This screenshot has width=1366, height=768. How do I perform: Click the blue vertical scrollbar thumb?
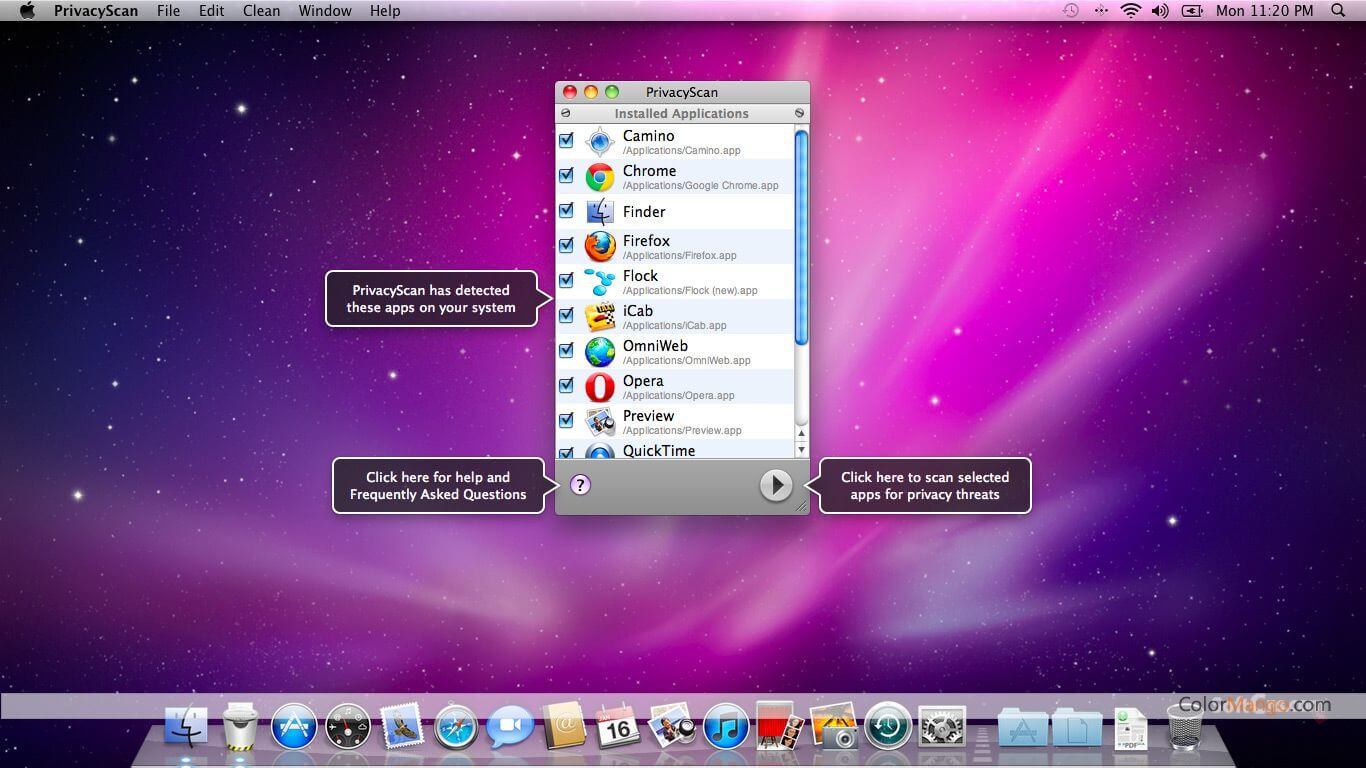tap(800, 237)
